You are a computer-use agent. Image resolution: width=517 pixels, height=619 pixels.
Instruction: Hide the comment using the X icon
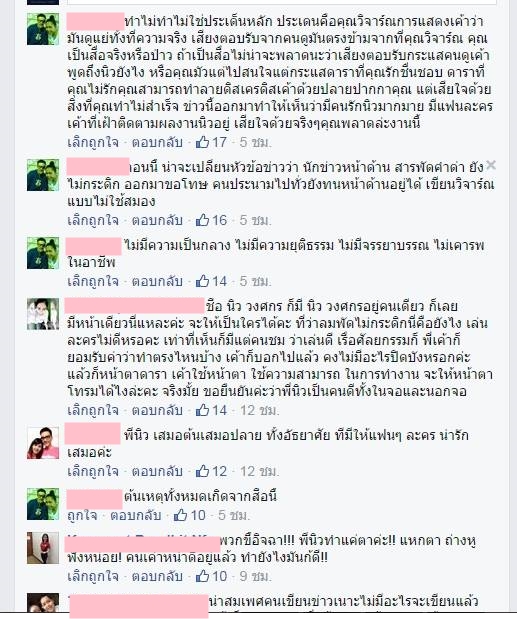tap(491, 165)
